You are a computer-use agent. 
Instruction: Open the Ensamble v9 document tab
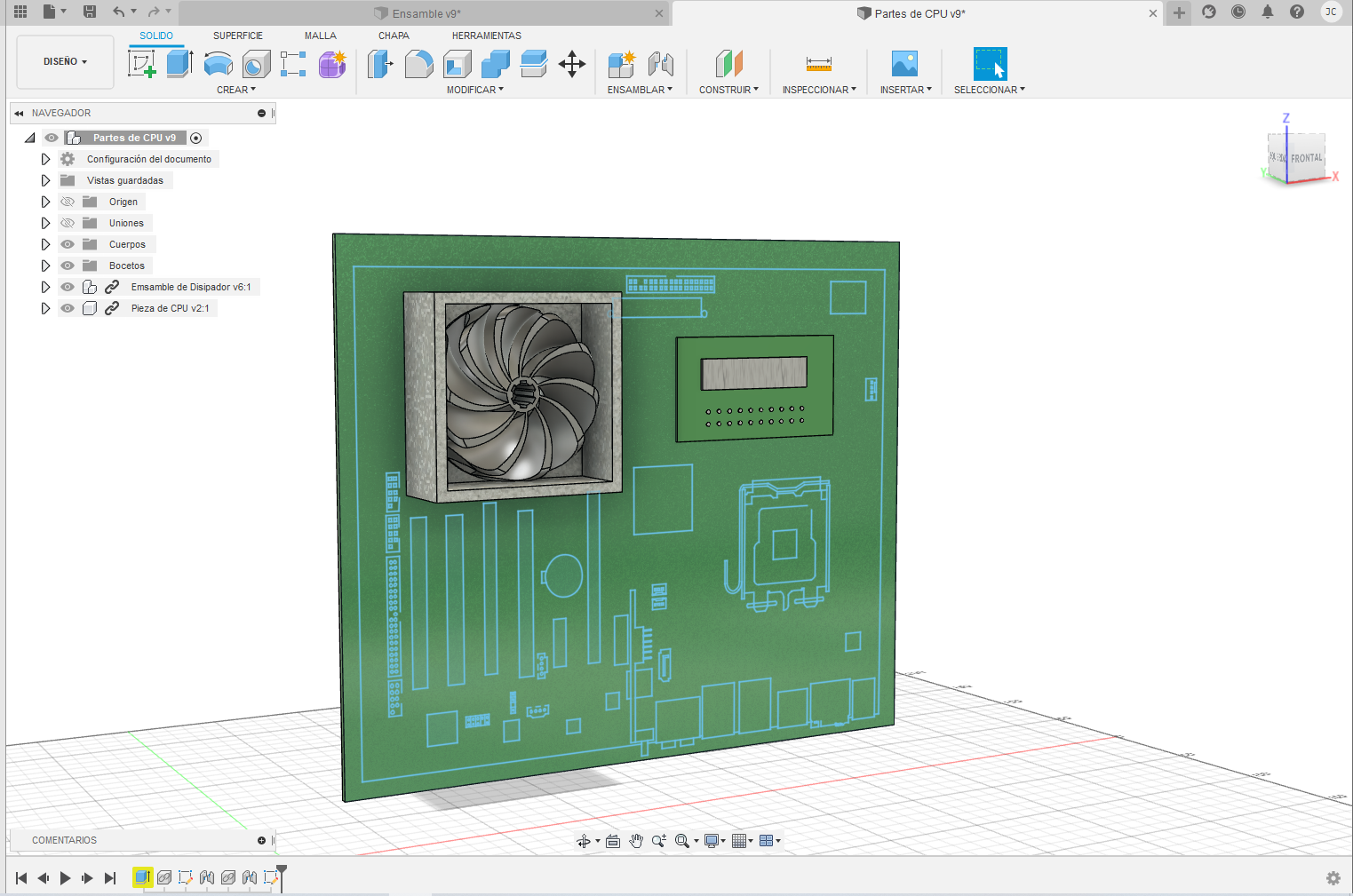click(x=426, y=13)
